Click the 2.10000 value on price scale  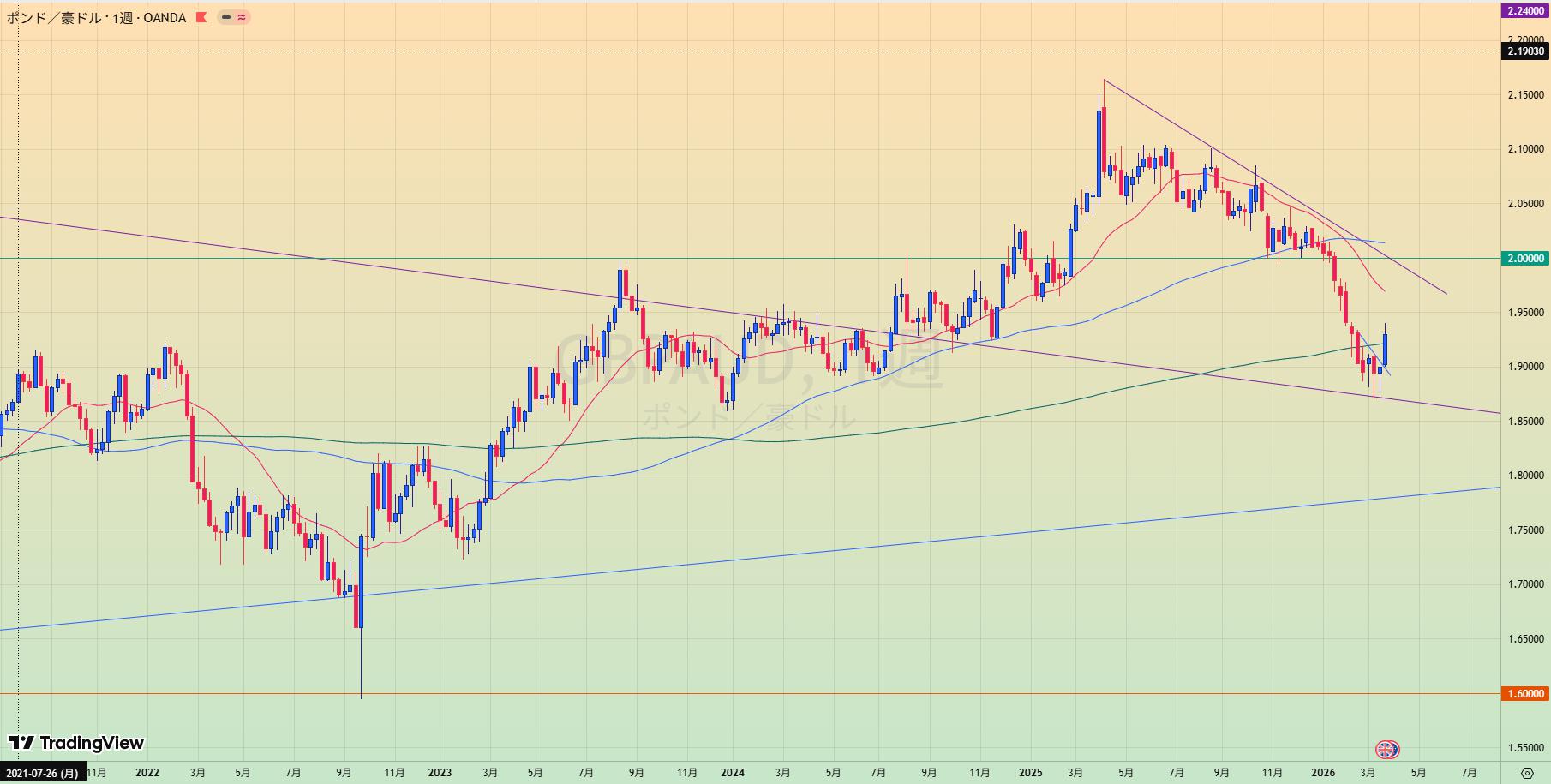tap(1525, 149)
